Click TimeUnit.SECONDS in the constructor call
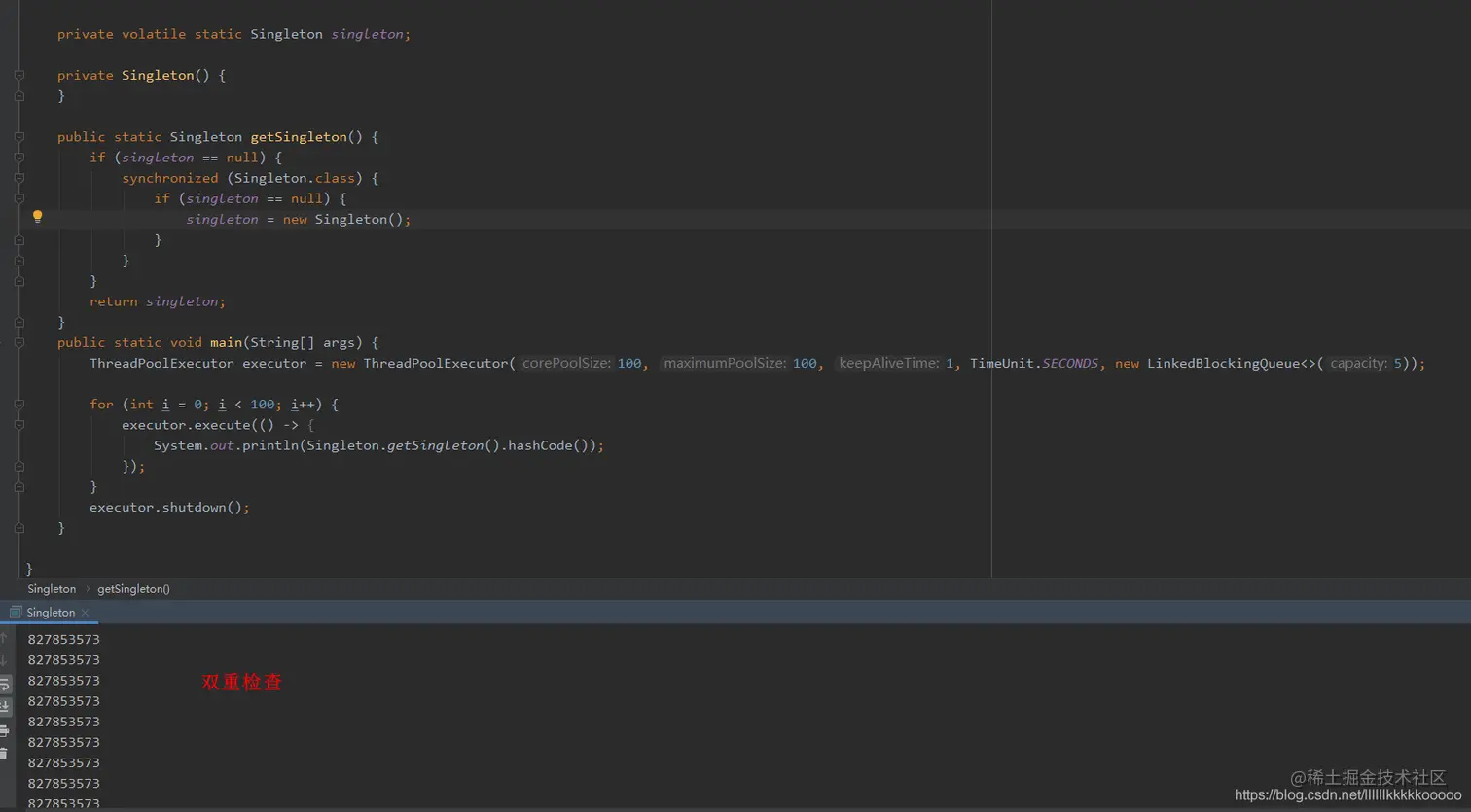 point(1033,363)
